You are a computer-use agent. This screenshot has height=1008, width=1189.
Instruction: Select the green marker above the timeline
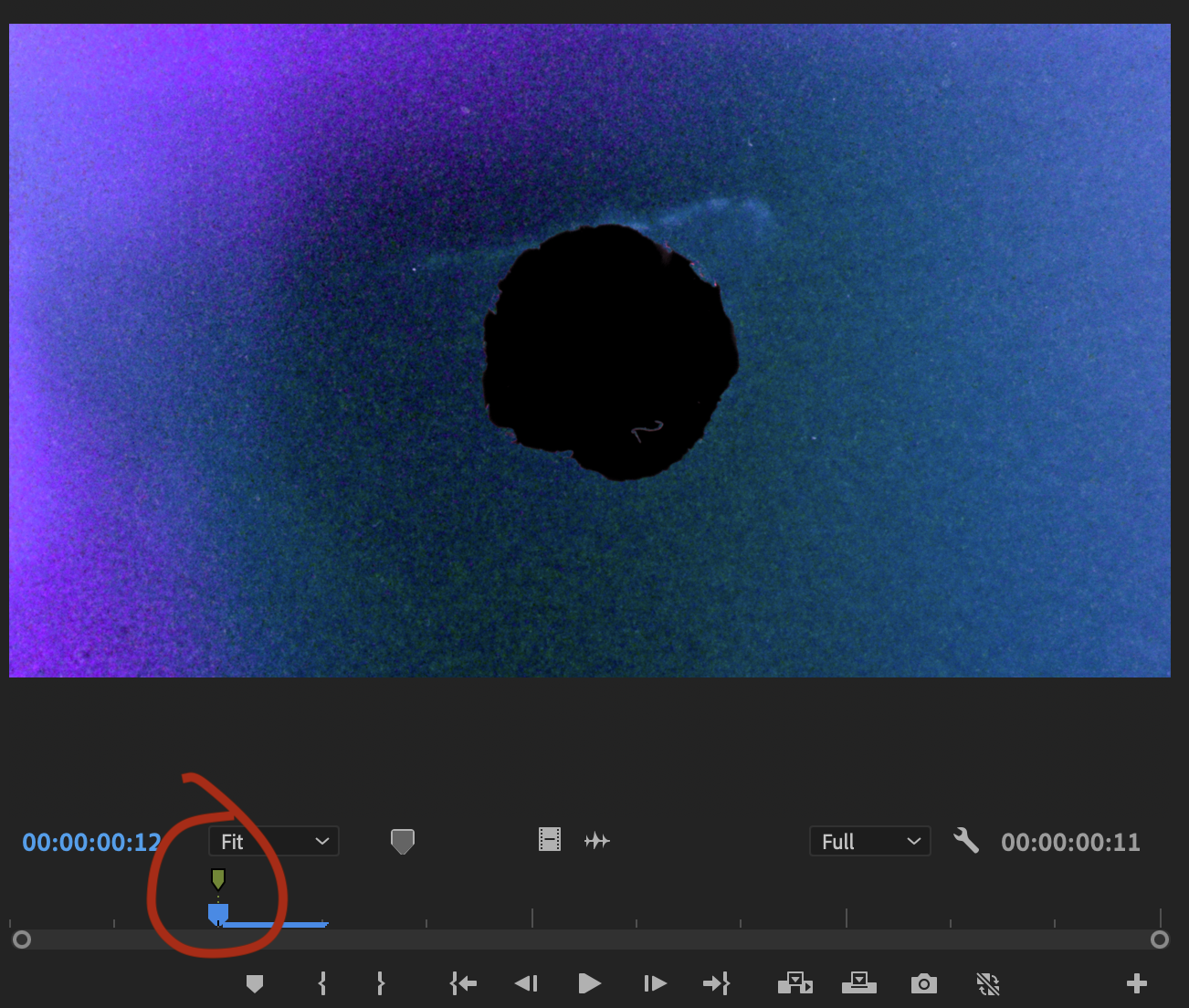[218, 878]
